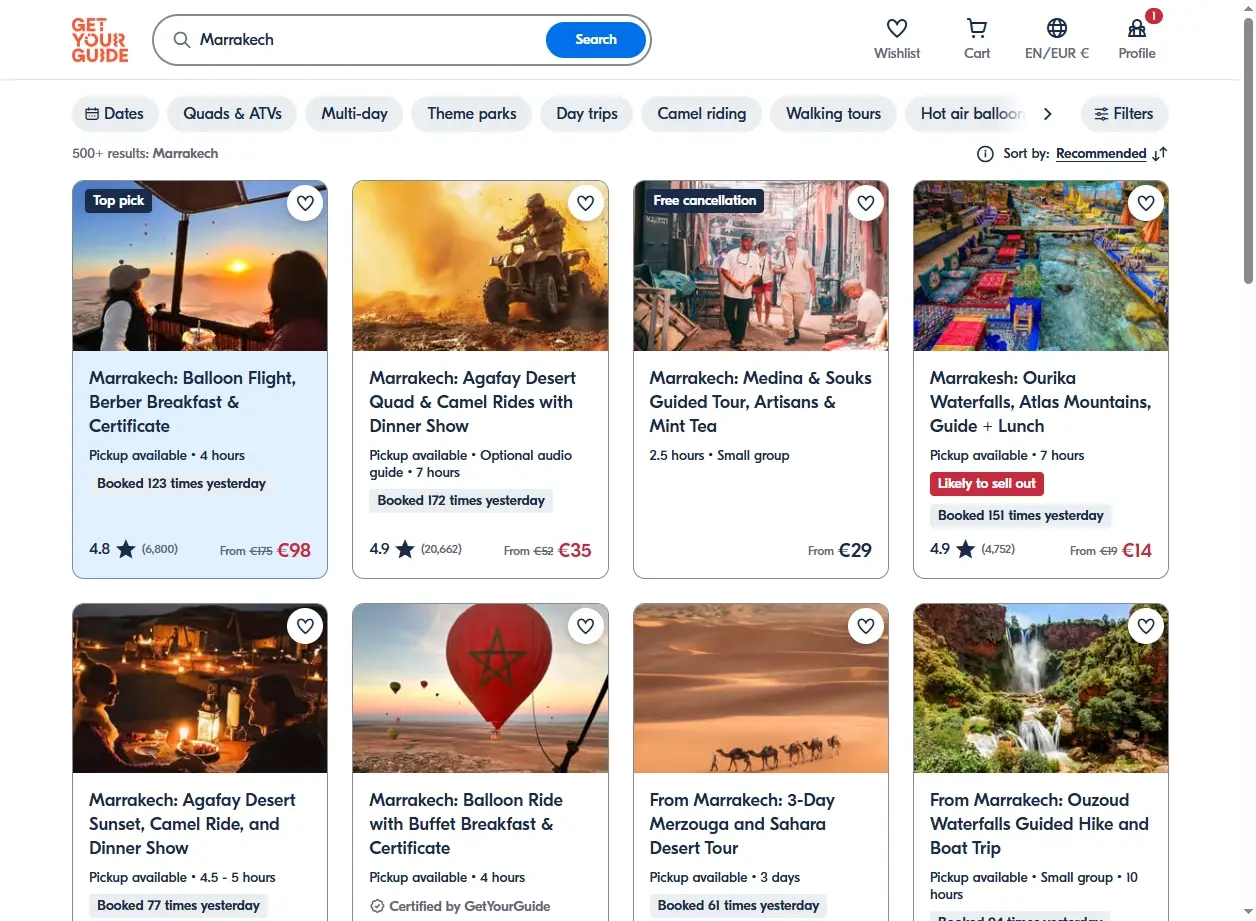Image resolution: width=1256 pixels, height=921 pixels.
Task: Open Medina & Souks Guided Tour title
Action: pyautogui.click(x=761, y=402)
